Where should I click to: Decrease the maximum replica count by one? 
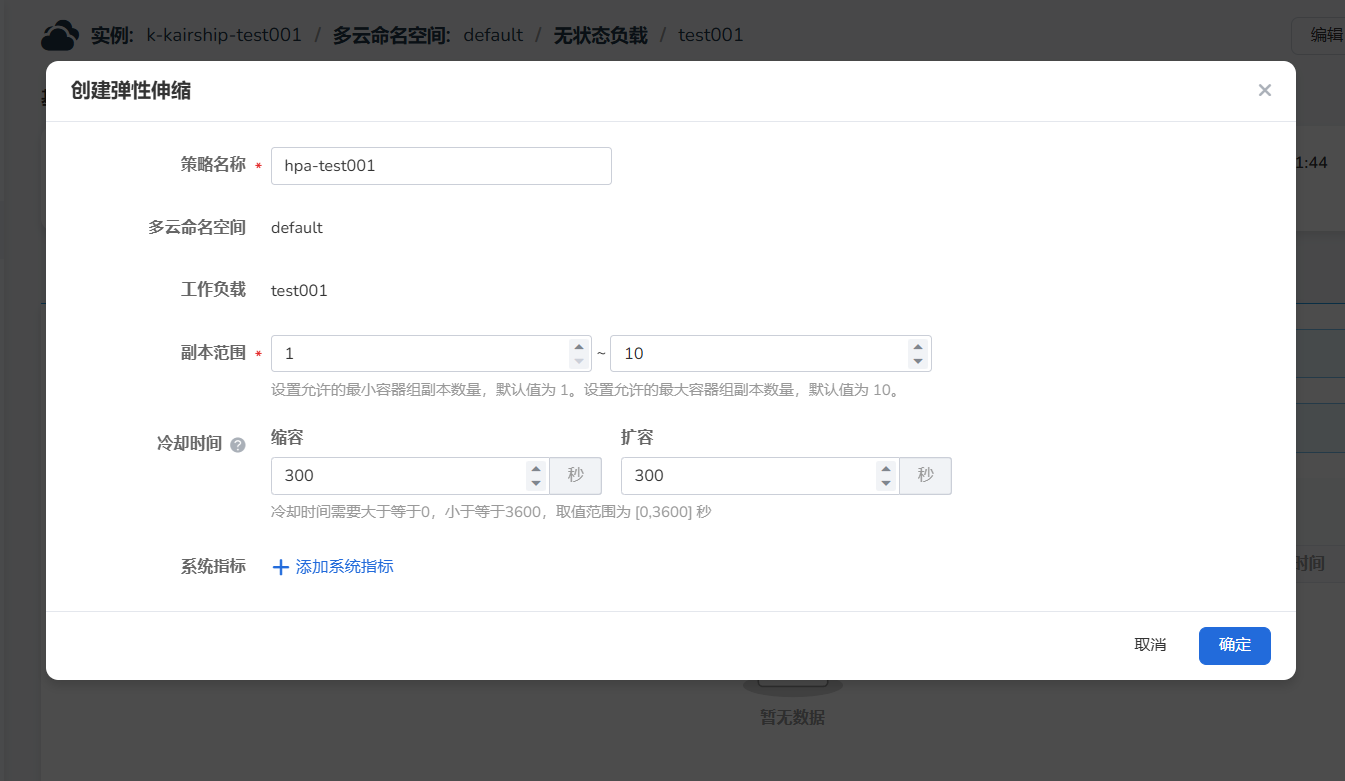point(917,361)
